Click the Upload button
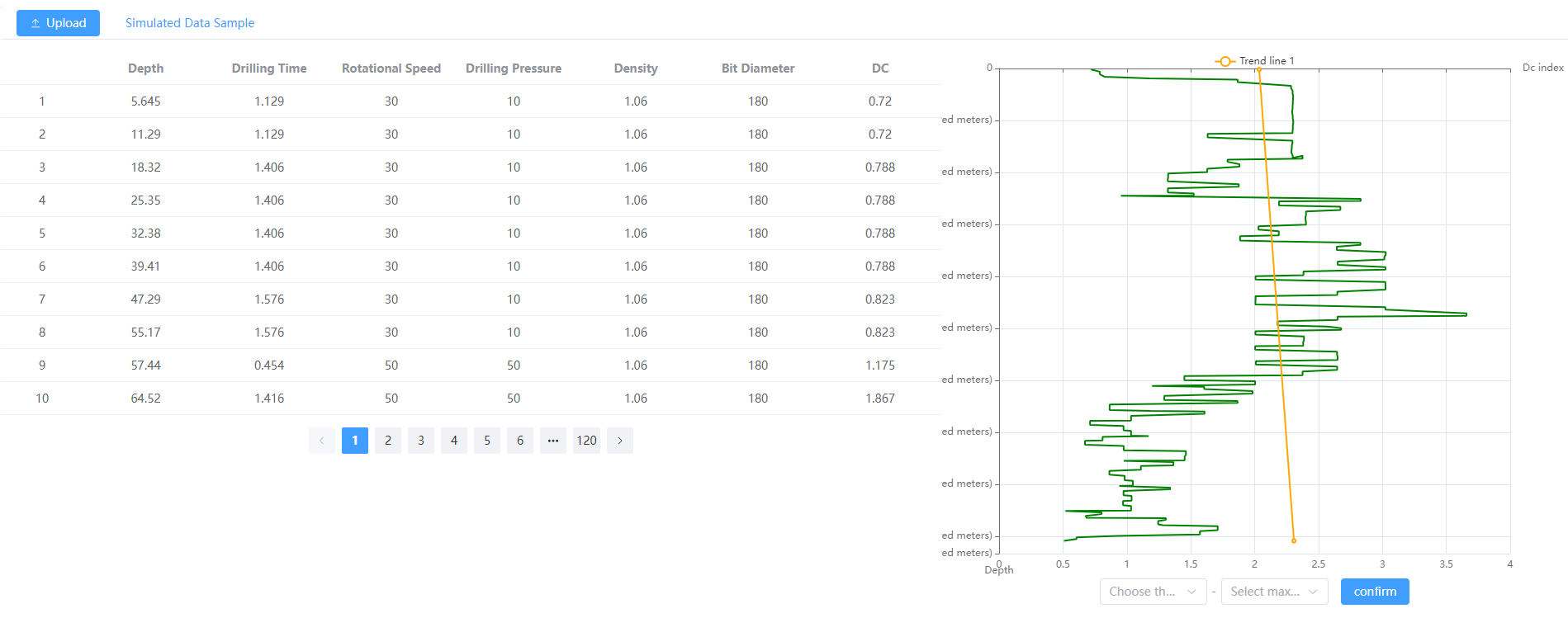The width and height of the screenshot is (1568, 618). pos(58,23)
